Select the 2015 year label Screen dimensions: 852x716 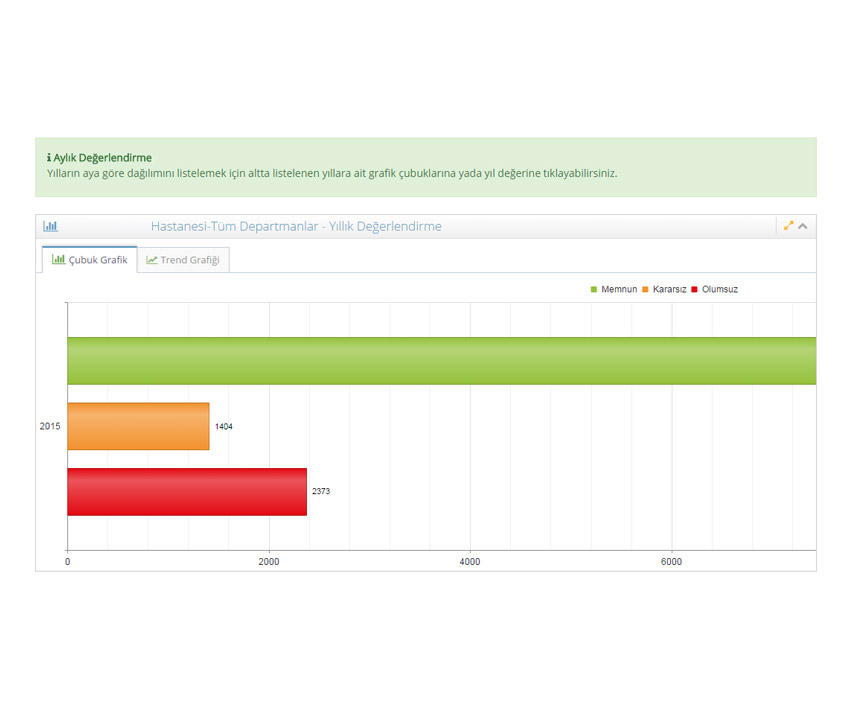click(50, 426)
